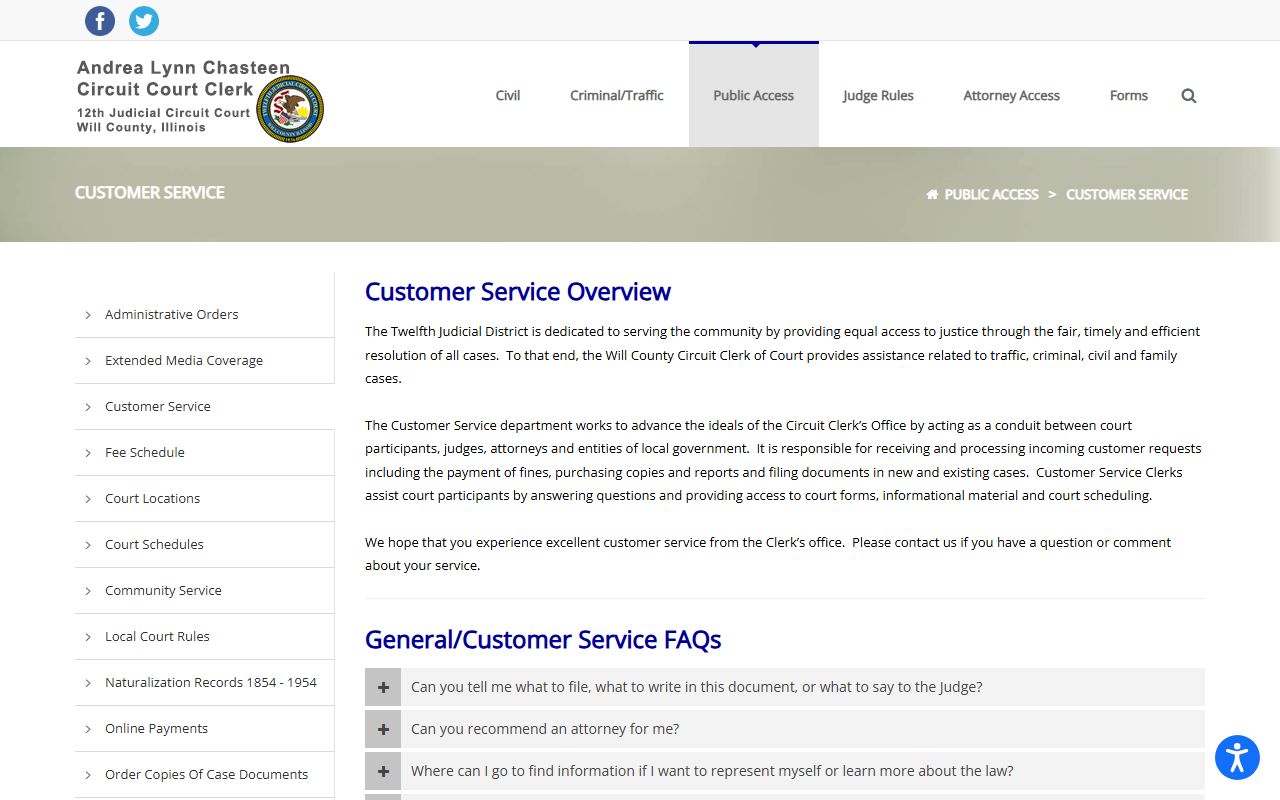
Task: Open the Criminal/Traffic menu
Action: point(617,96)
